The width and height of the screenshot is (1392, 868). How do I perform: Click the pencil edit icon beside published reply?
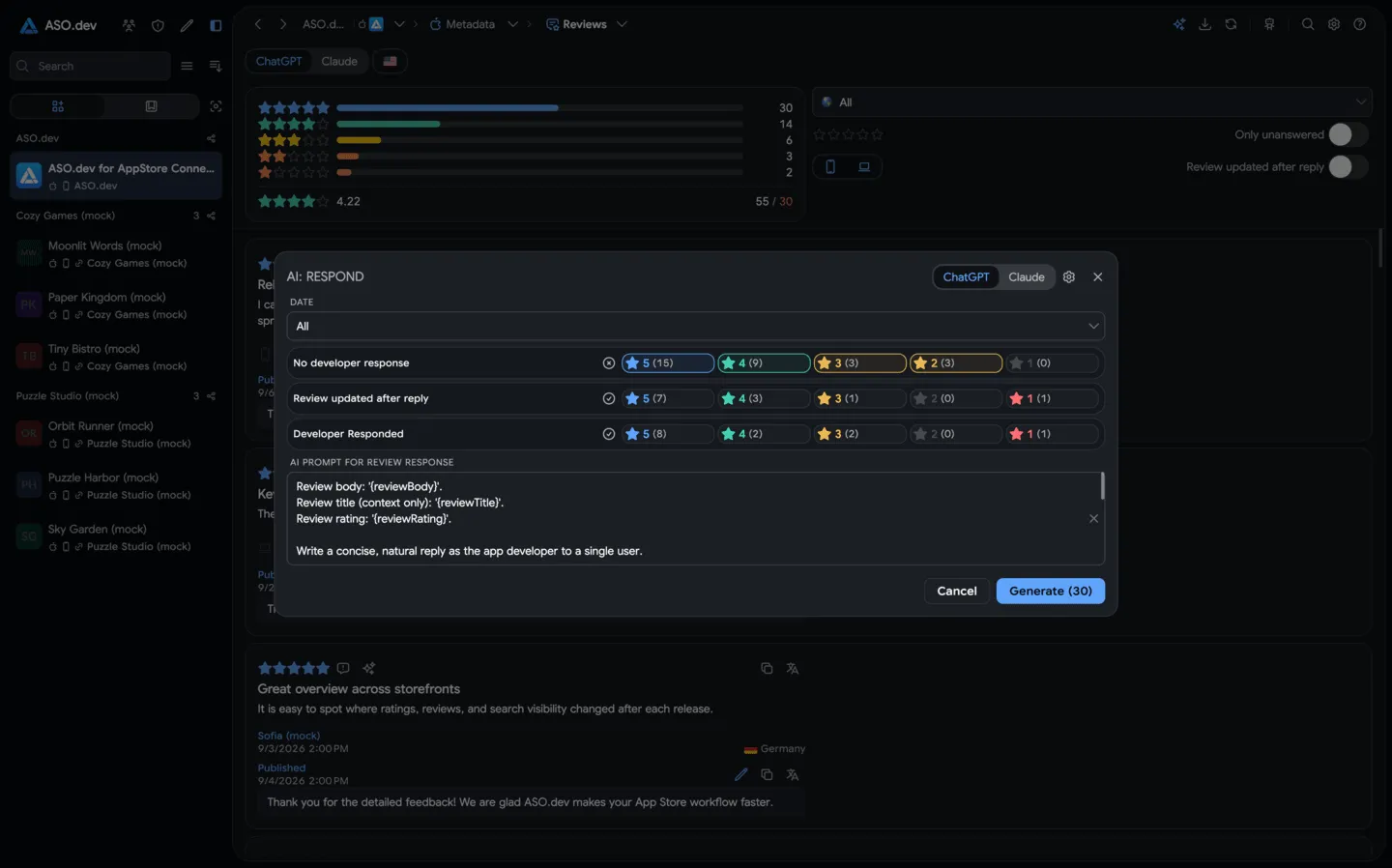[x=740, y=774]
